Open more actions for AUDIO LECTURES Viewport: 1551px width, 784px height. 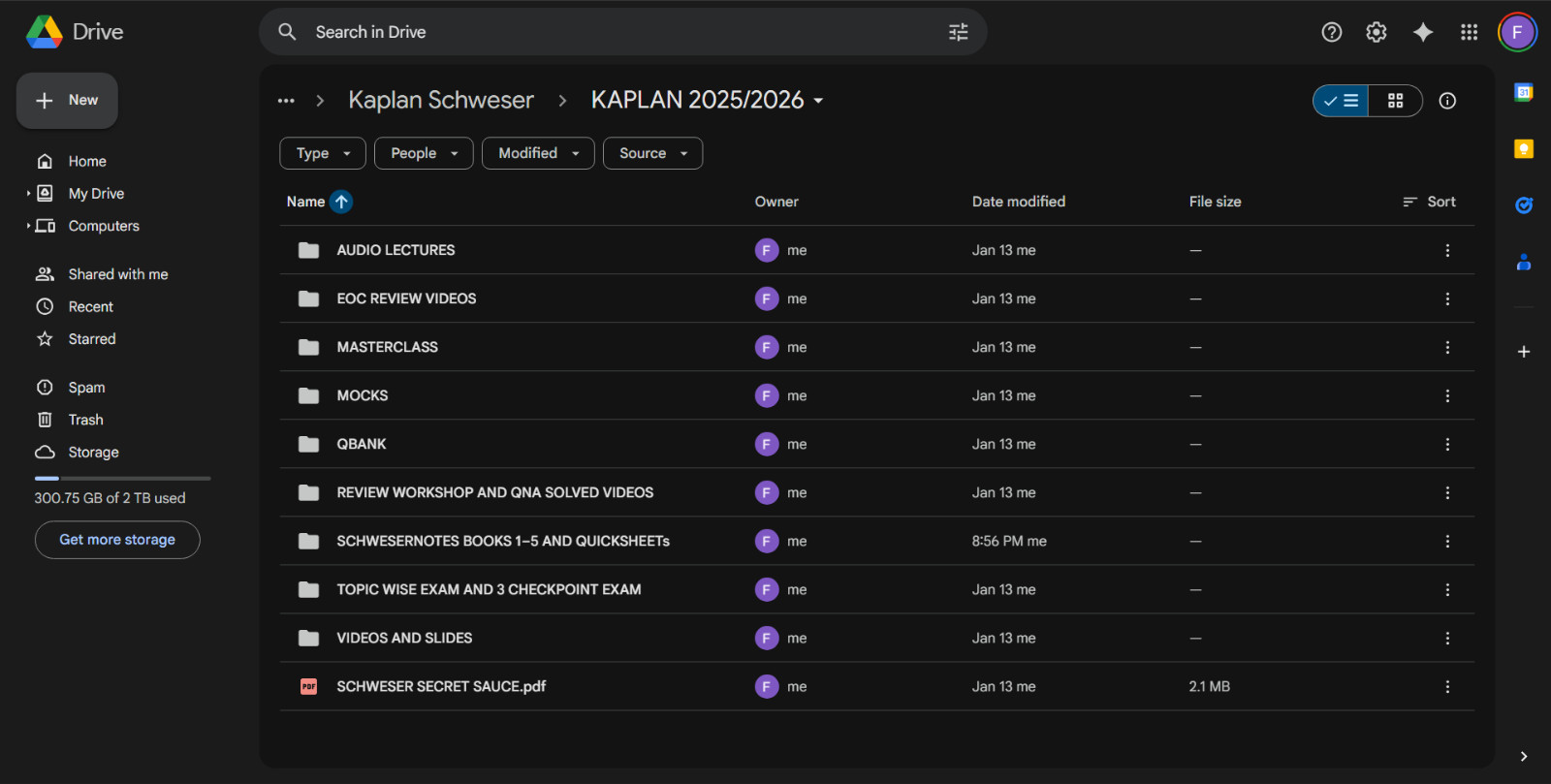1447,250
